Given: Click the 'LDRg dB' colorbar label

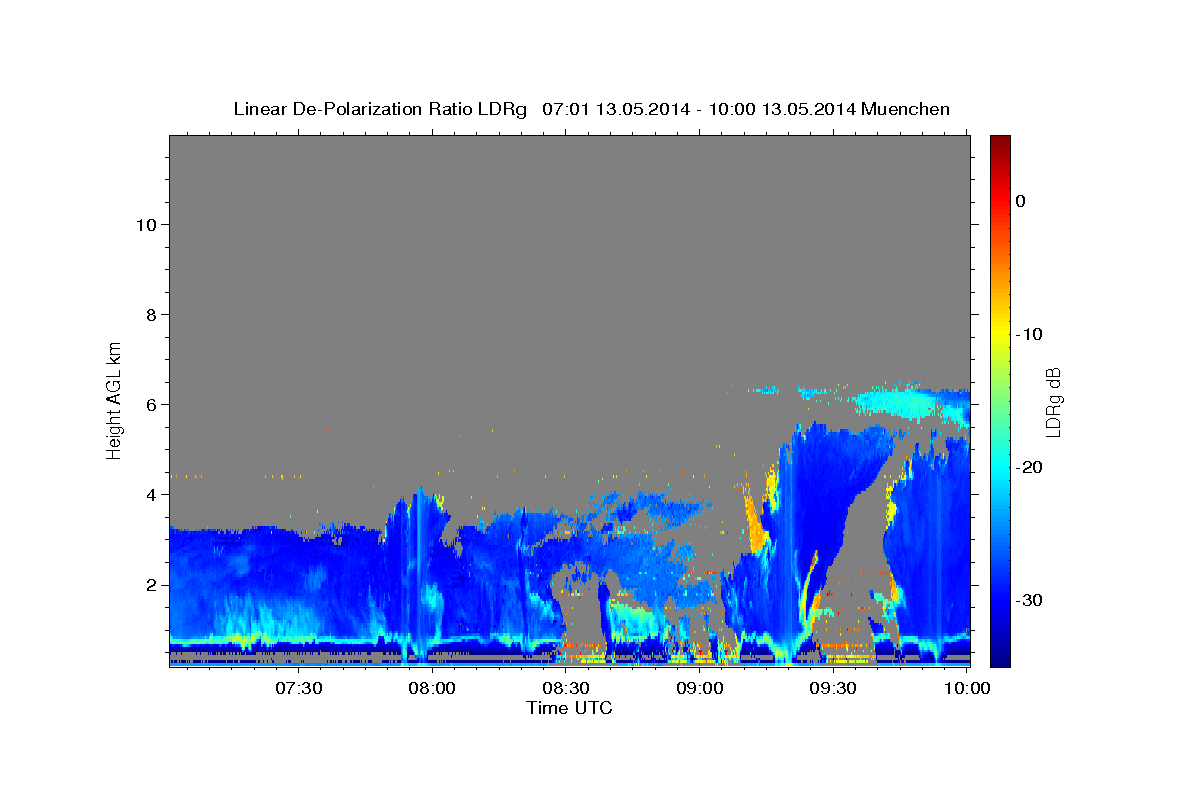Looking at the screenshot, I should (1053, 401).
